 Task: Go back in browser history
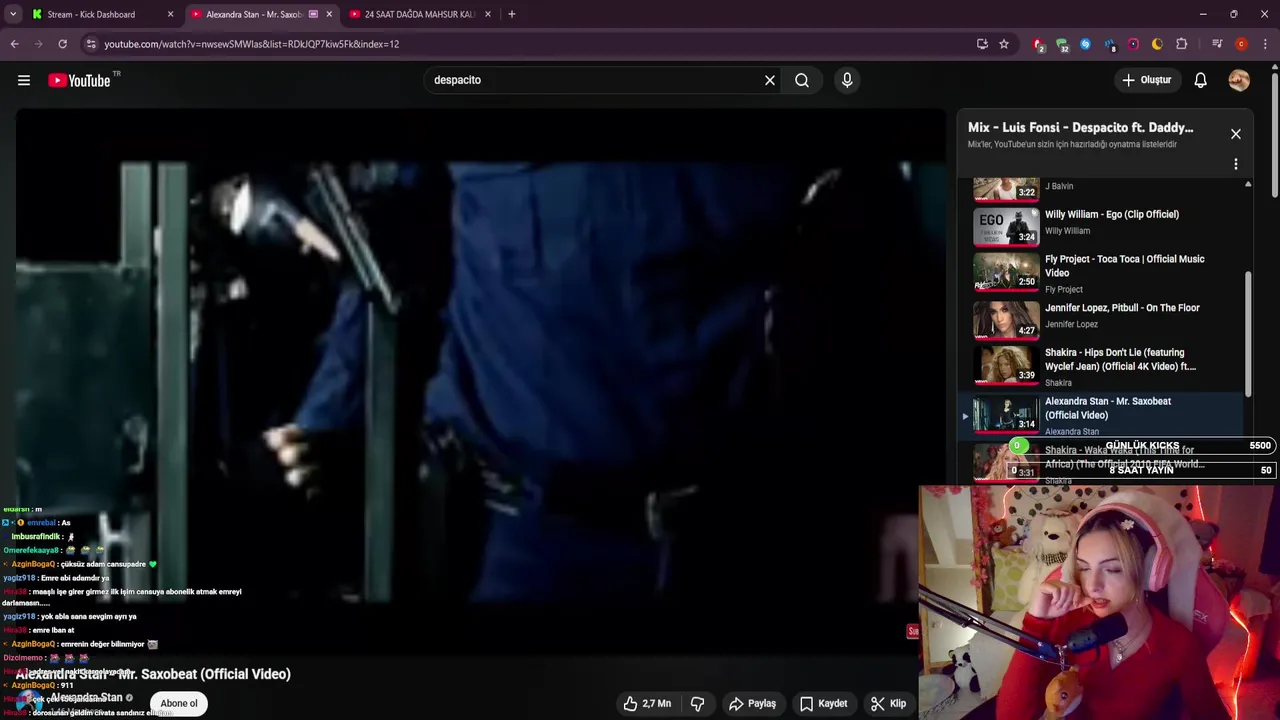pyautogui.click(x=14, y=44)
